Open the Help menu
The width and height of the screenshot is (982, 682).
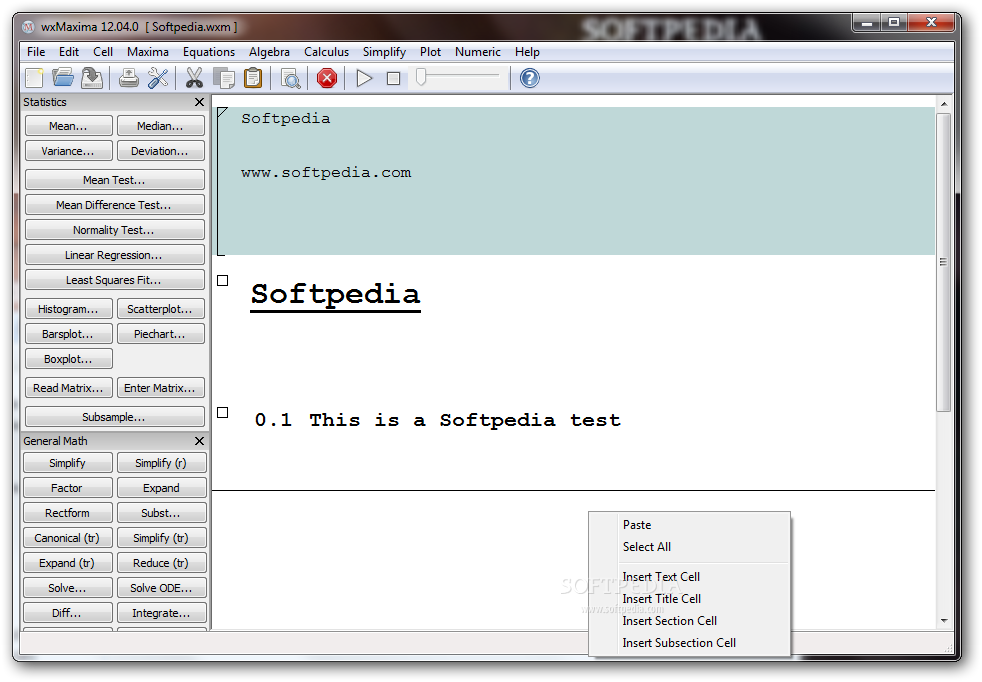(527, 52)
